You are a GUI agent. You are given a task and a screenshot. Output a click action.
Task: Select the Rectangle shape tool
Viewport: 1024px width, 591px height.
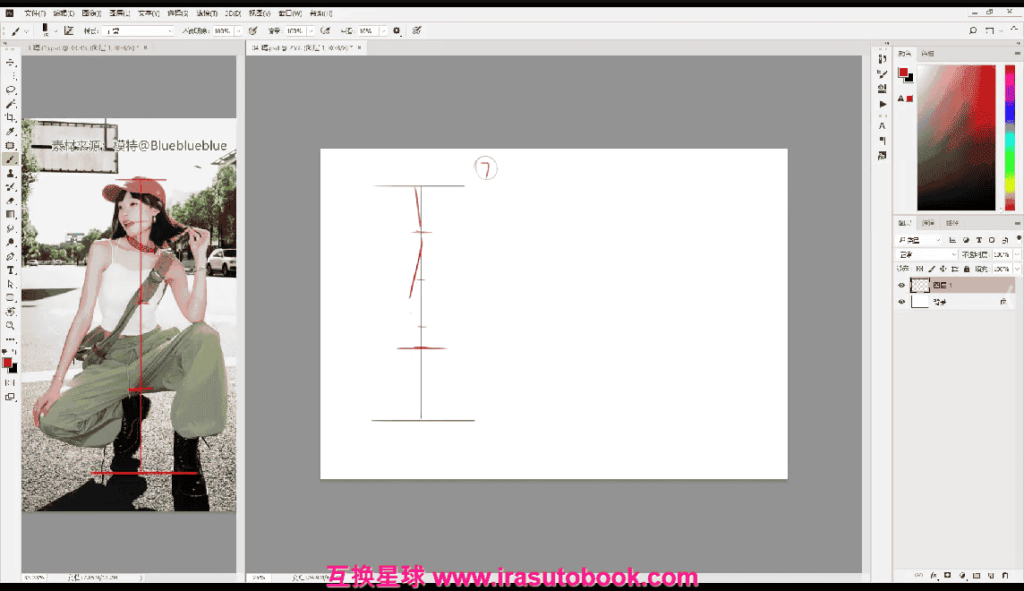10,298
